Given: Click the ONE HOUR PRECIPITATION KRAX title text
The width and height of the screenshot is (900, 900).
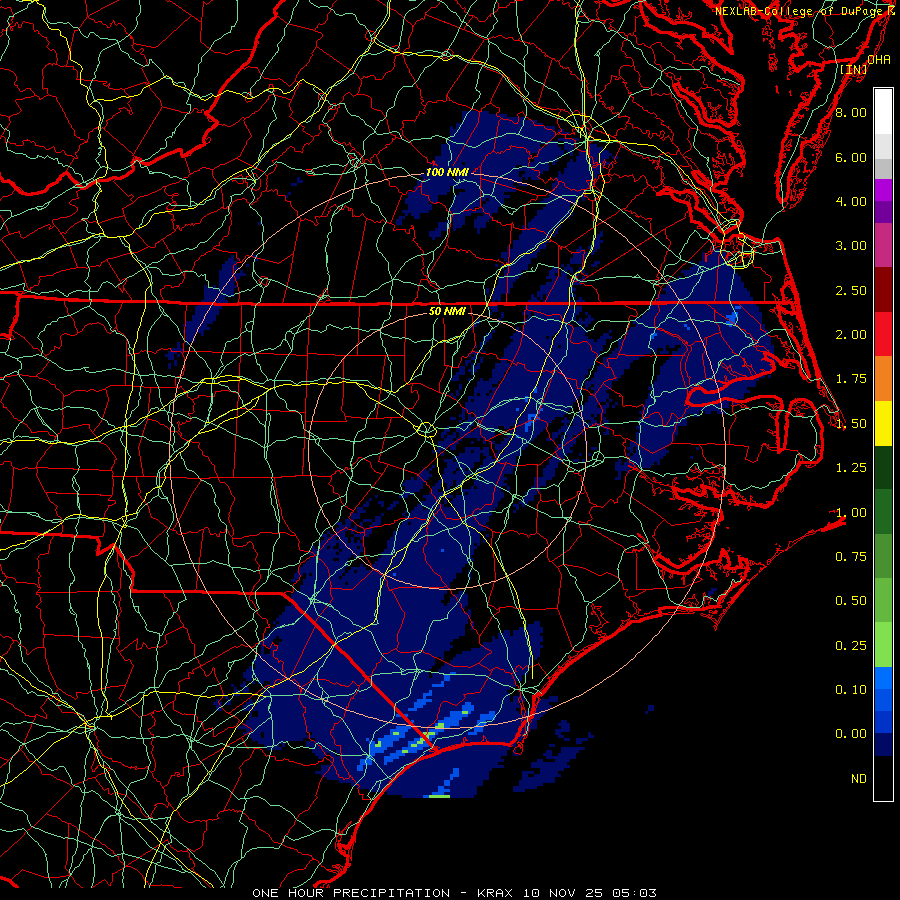Looking at the screenshot, I should (454, 893).
